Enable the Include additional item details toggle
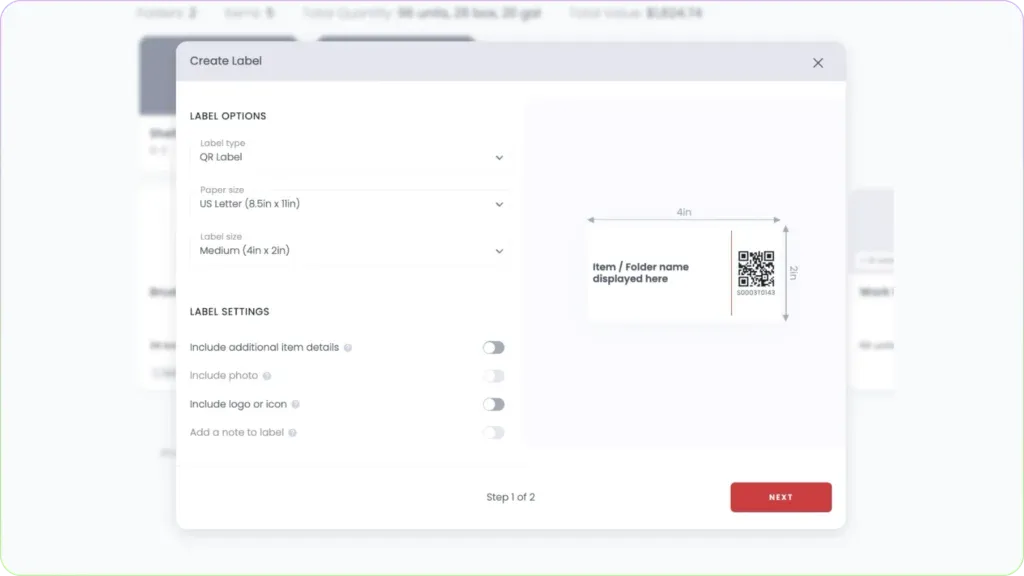 pos(493,347)
